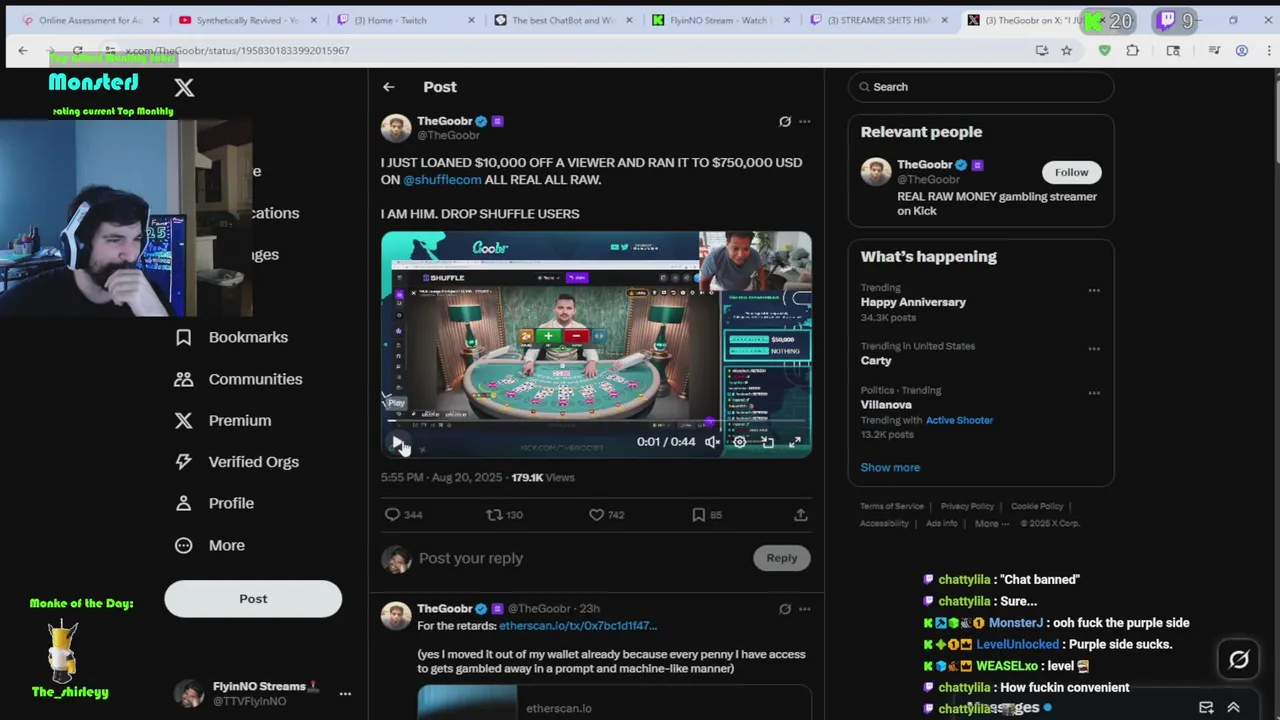Click the green shield extension icon
This screenshot has height=720, width=1280.
coord(1104,50)
